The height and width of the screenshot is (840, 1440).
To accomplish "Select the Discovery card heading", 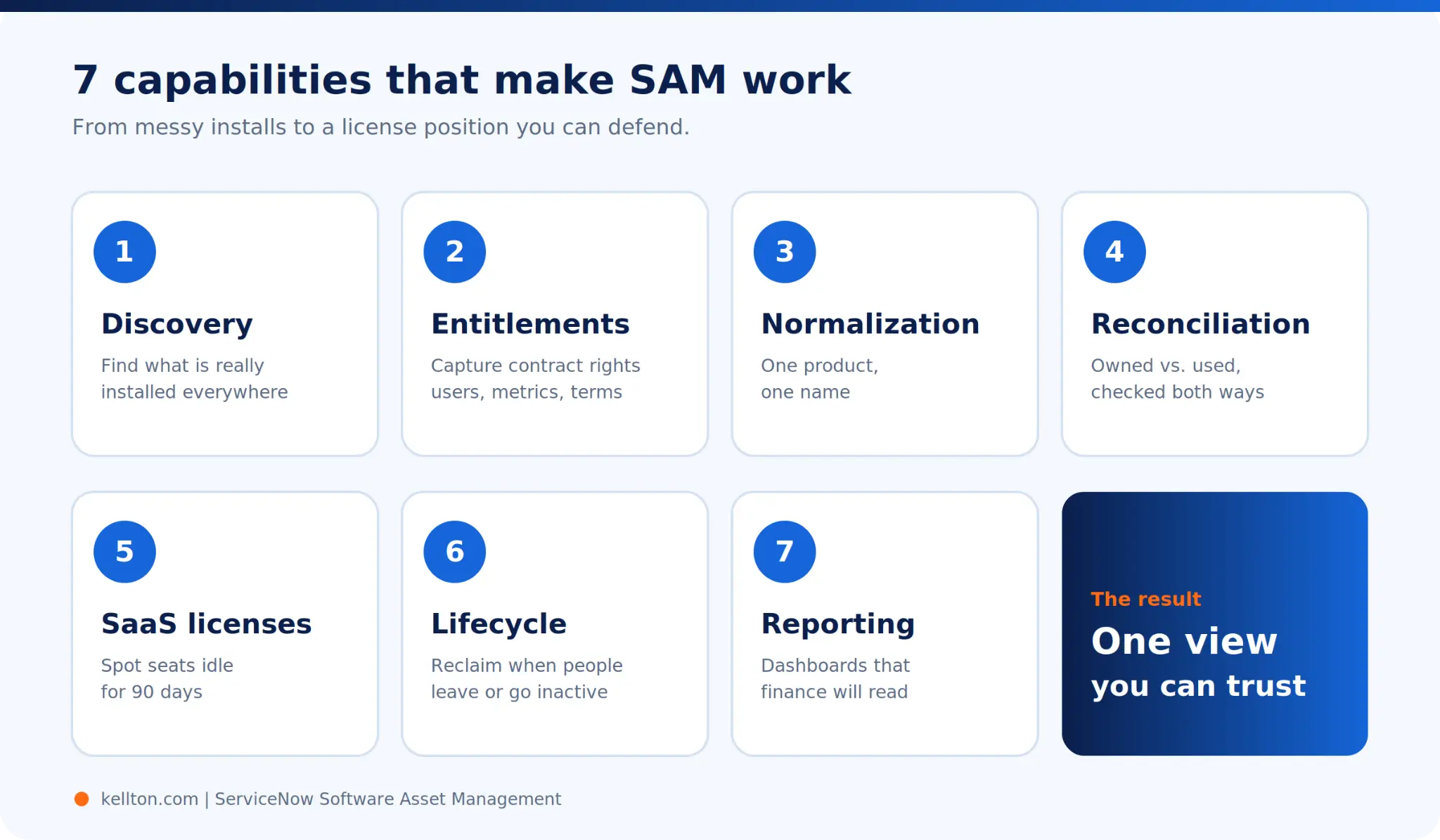I will [177, 324].
